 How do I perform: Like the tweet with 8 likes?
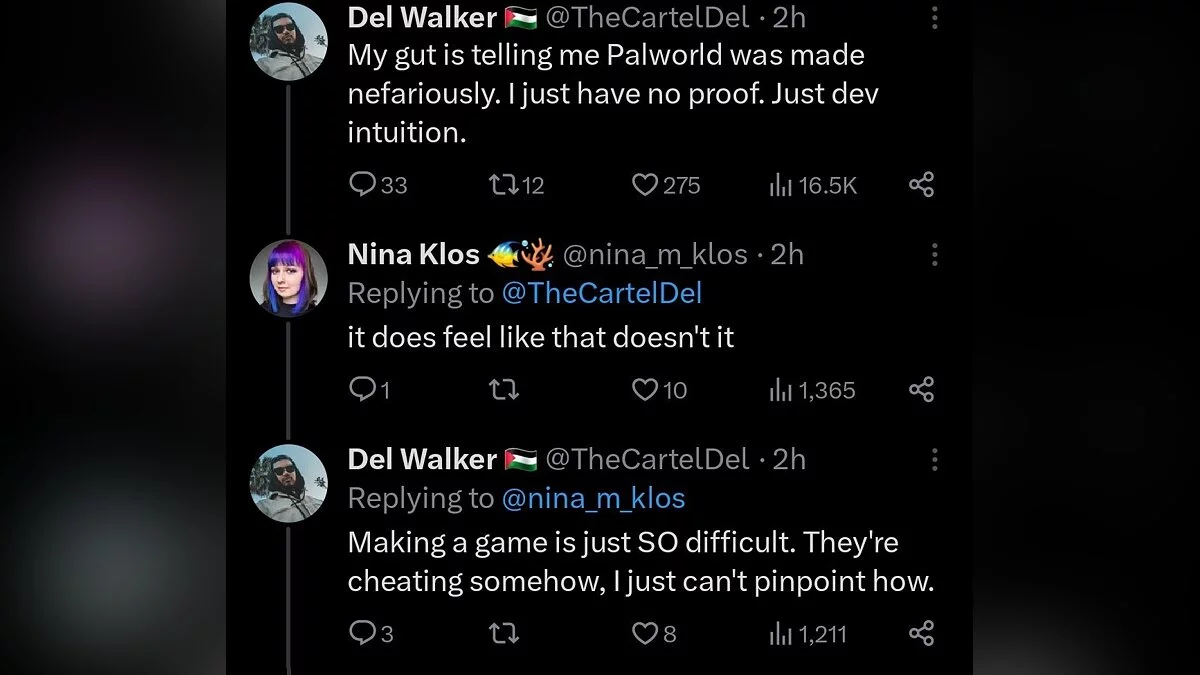click(x=646, y=634)
